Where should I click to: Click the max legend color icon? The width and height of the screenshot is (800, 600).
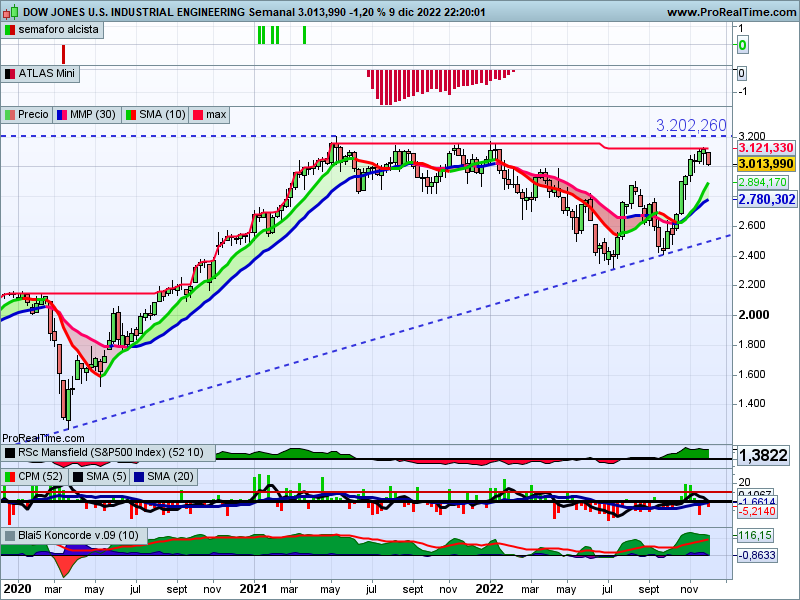click(x=198, y=115)
